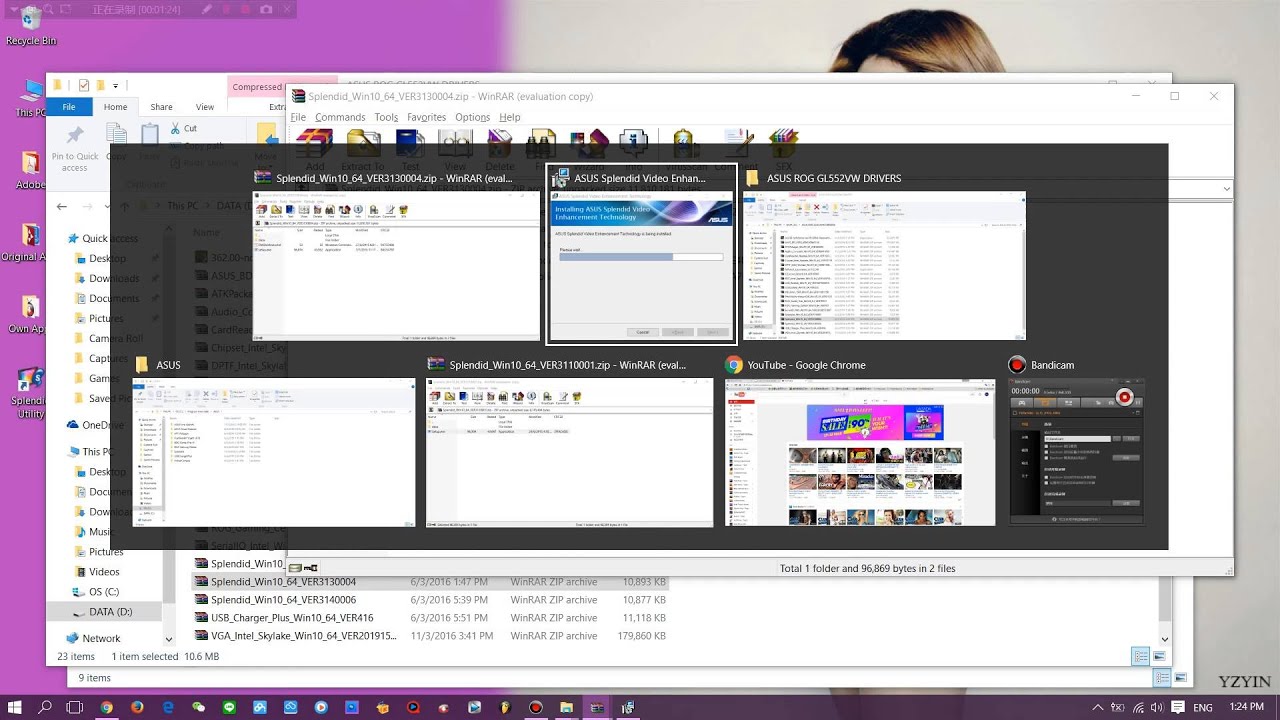Switch Explorer to large icons view button
This screenshot has width=1280, height=720.
(x=1159, y=656)
